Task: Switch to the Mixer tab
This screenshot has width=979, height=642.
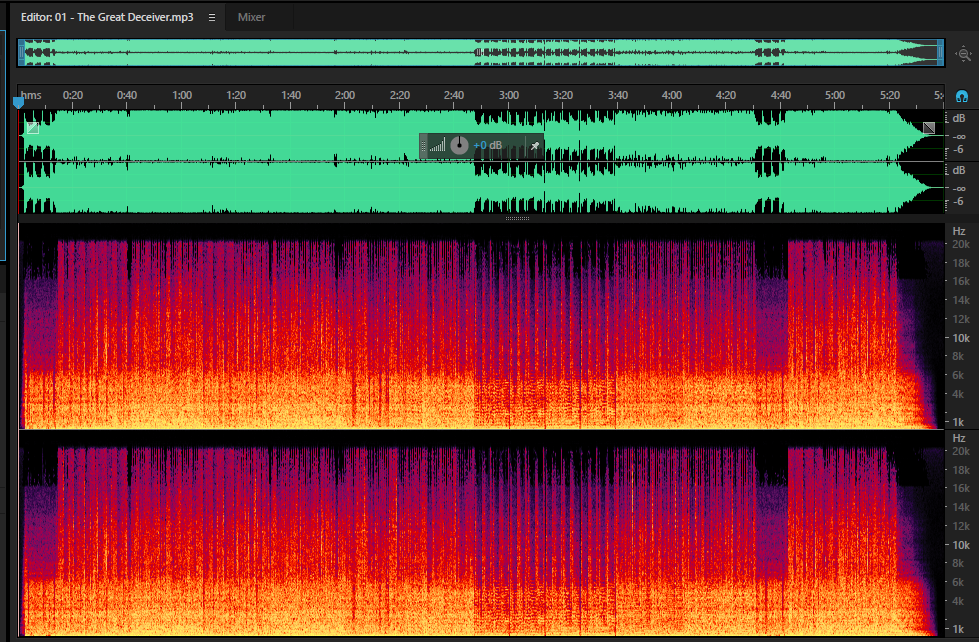Action: point(251,17)
